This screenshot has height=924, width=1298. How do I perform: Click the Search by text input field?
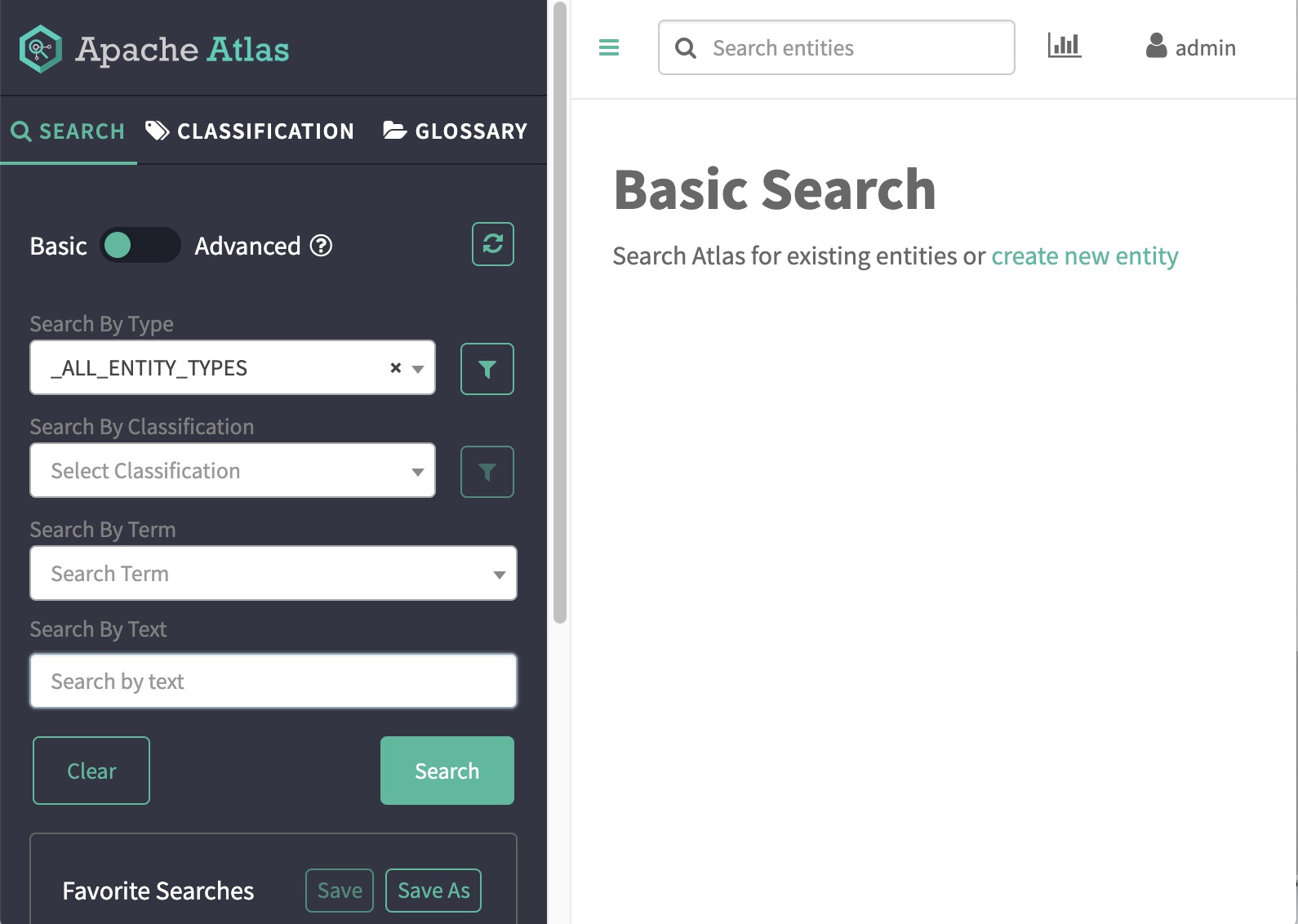273,681
